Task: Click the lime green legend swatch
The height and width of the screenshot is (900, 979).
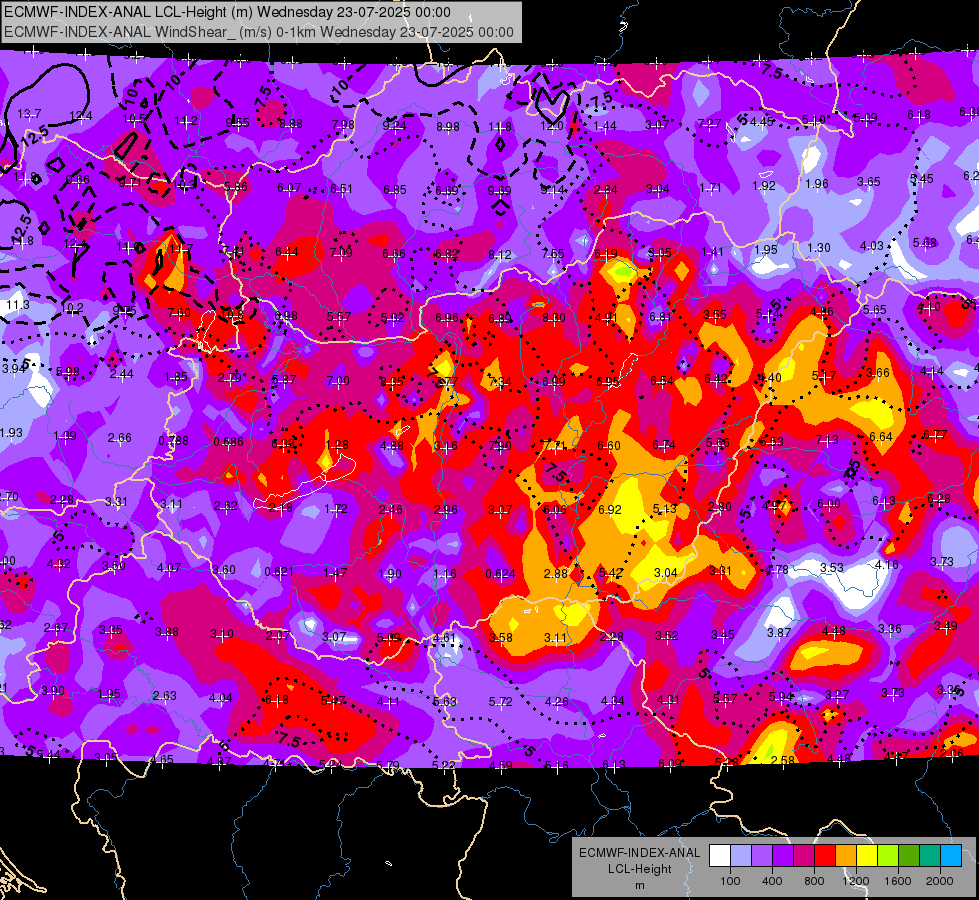Action: coord(888,856)
